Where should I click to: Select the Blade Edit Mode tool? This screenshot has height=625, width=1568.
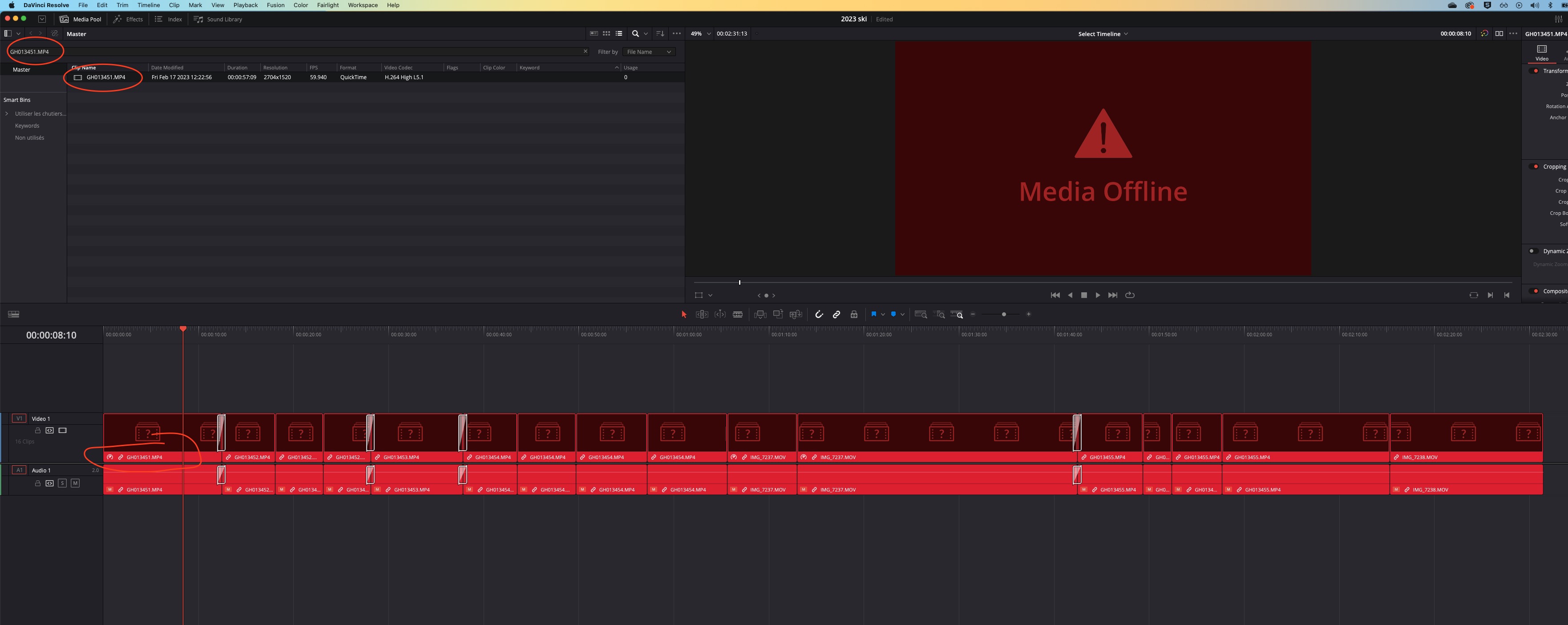point(738,314)
